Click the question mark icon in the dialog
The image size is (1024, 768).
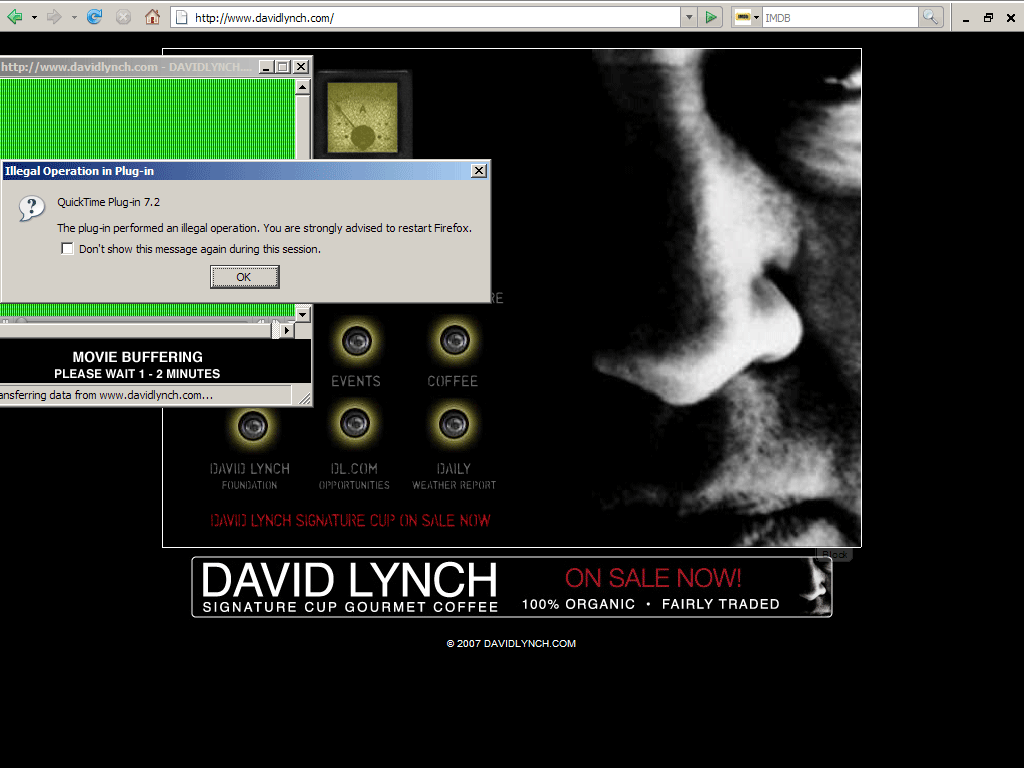31,208
